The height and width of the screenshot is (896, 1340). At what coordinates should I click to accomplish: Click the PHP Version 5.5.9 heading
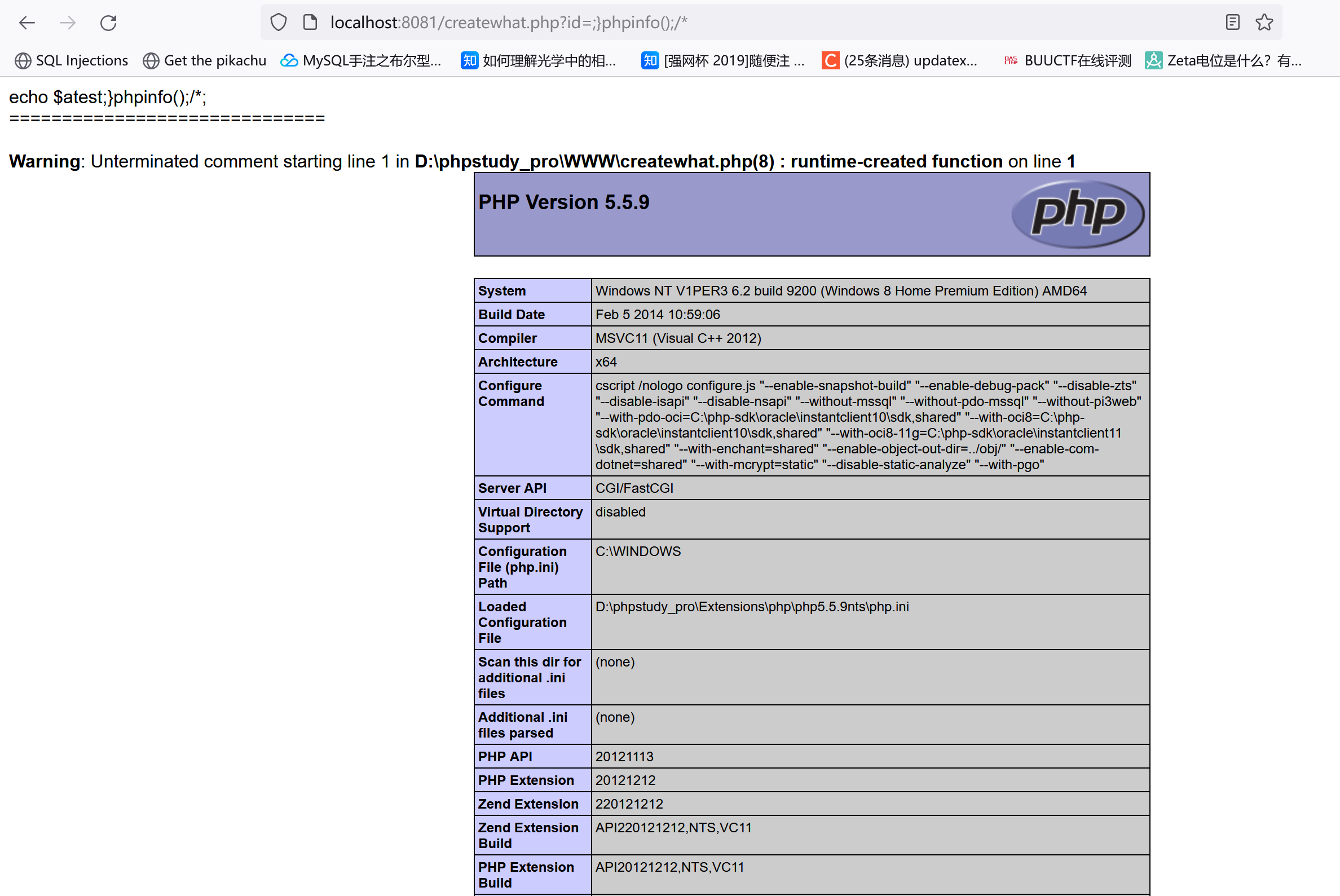coord(563,202)
